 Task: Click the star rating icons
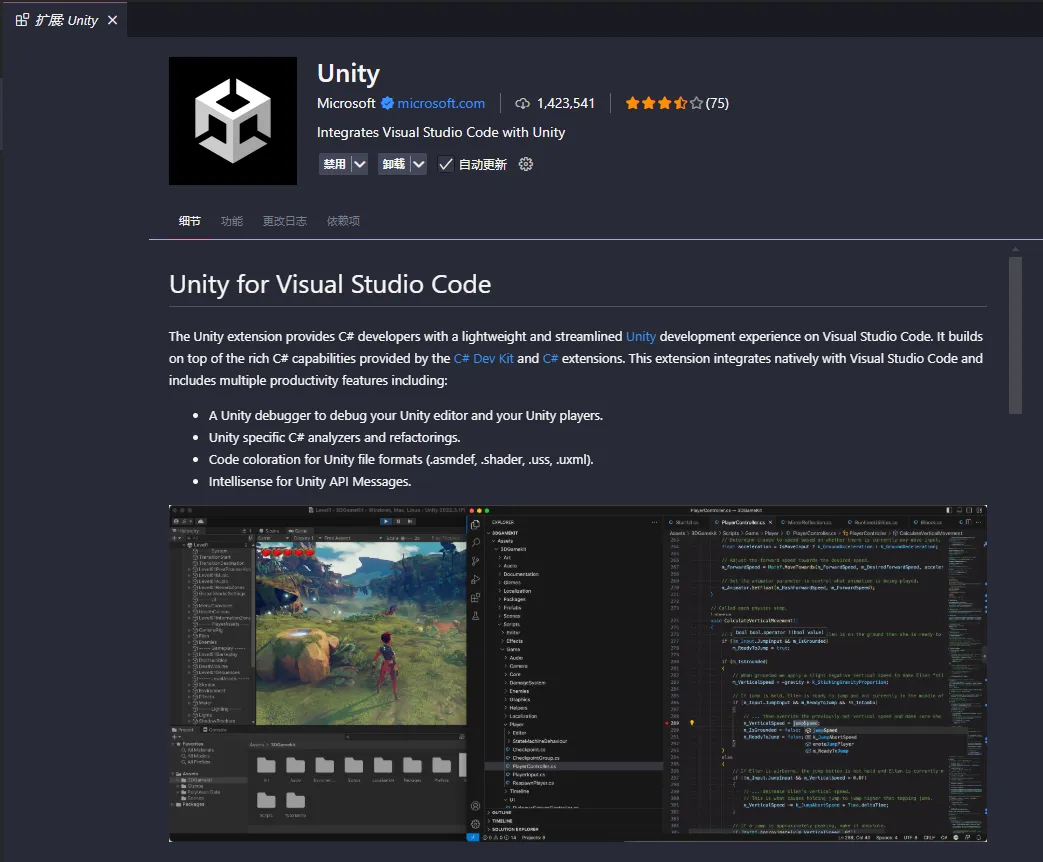pyautogui.click(x=664, y=103)
